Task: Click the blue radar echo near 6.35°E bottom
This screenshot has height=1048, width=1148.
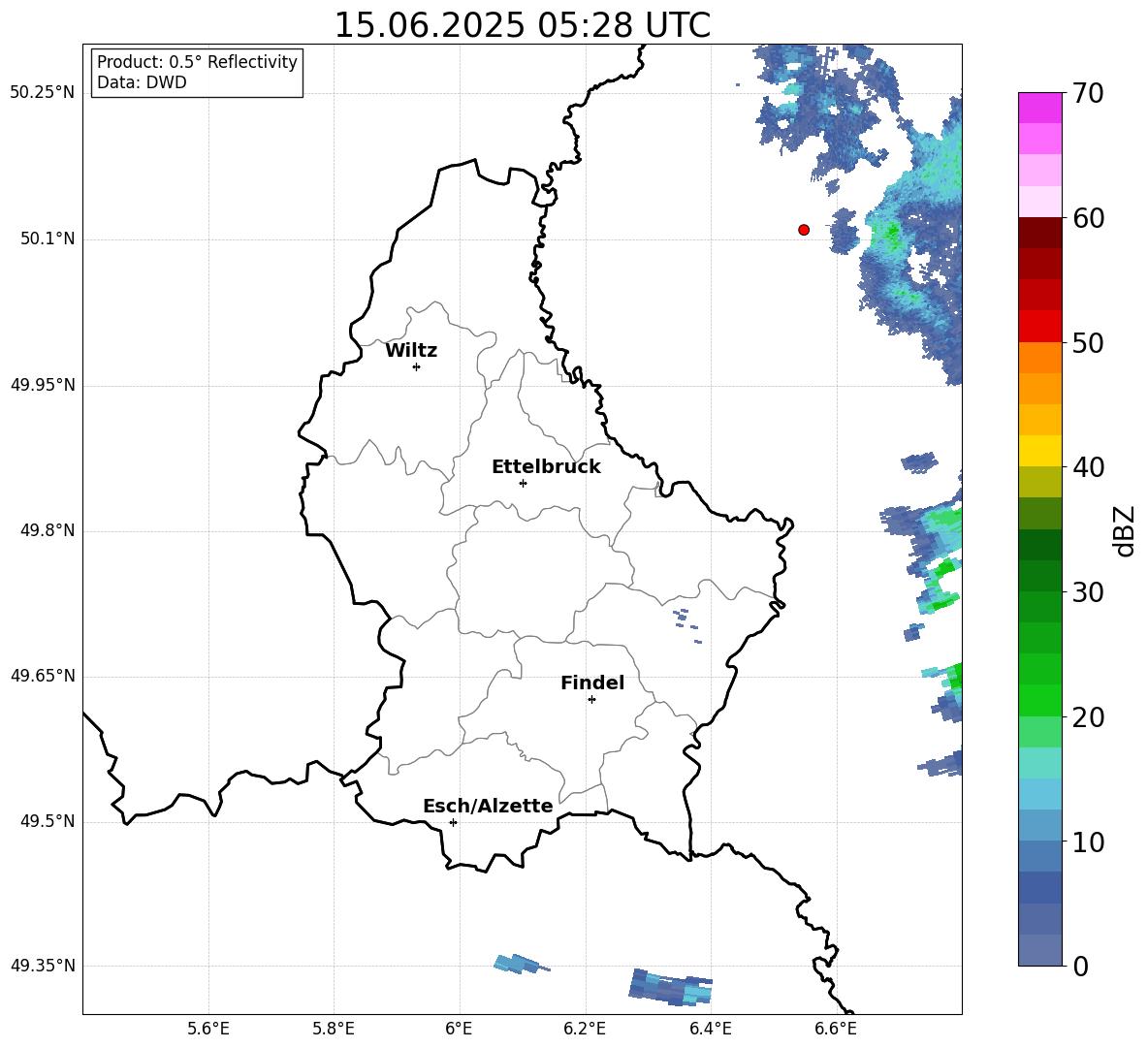Action: (x=670, y=987)
